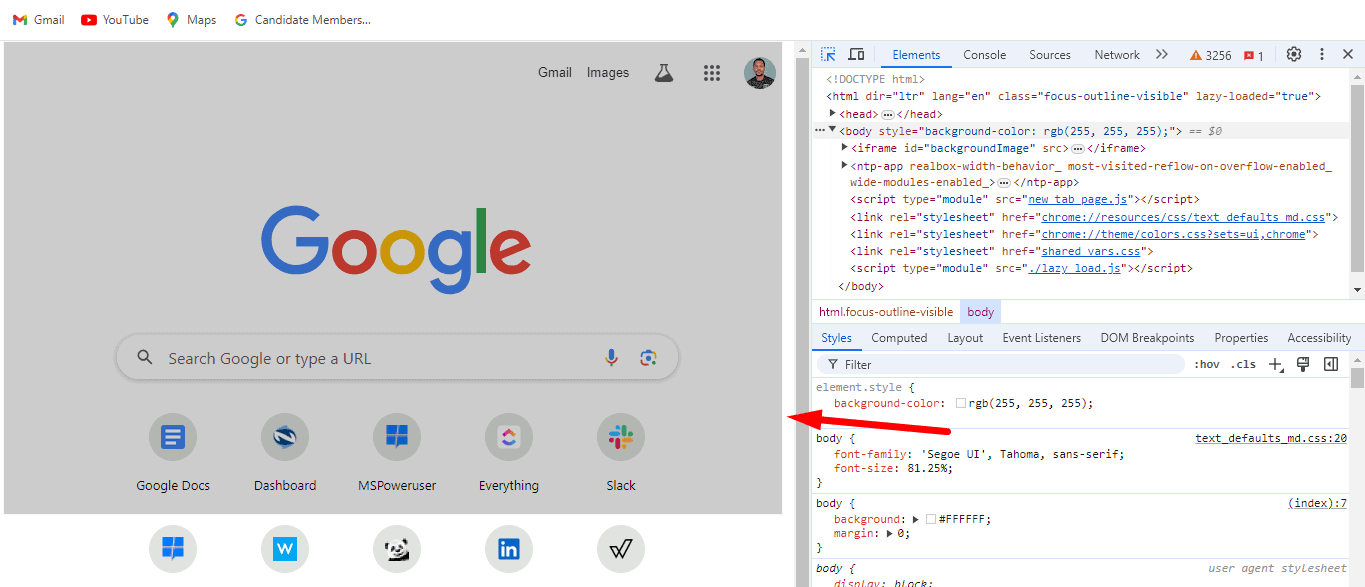
Task: Open Accessibility tab
Action: tap(1319, 338)
